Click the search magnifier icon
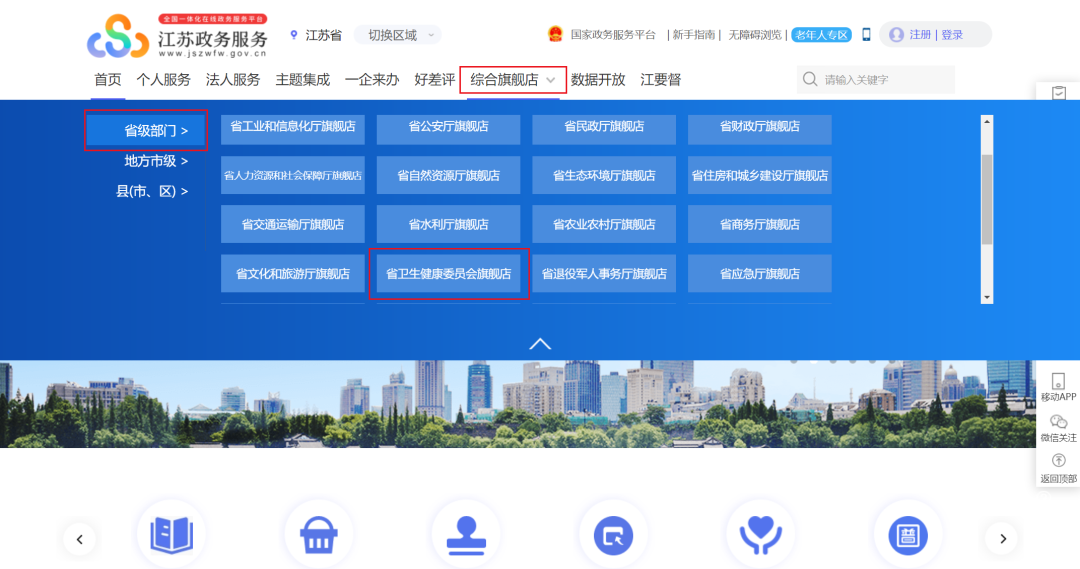1080x569 pixels. click(x=810, y=79)
